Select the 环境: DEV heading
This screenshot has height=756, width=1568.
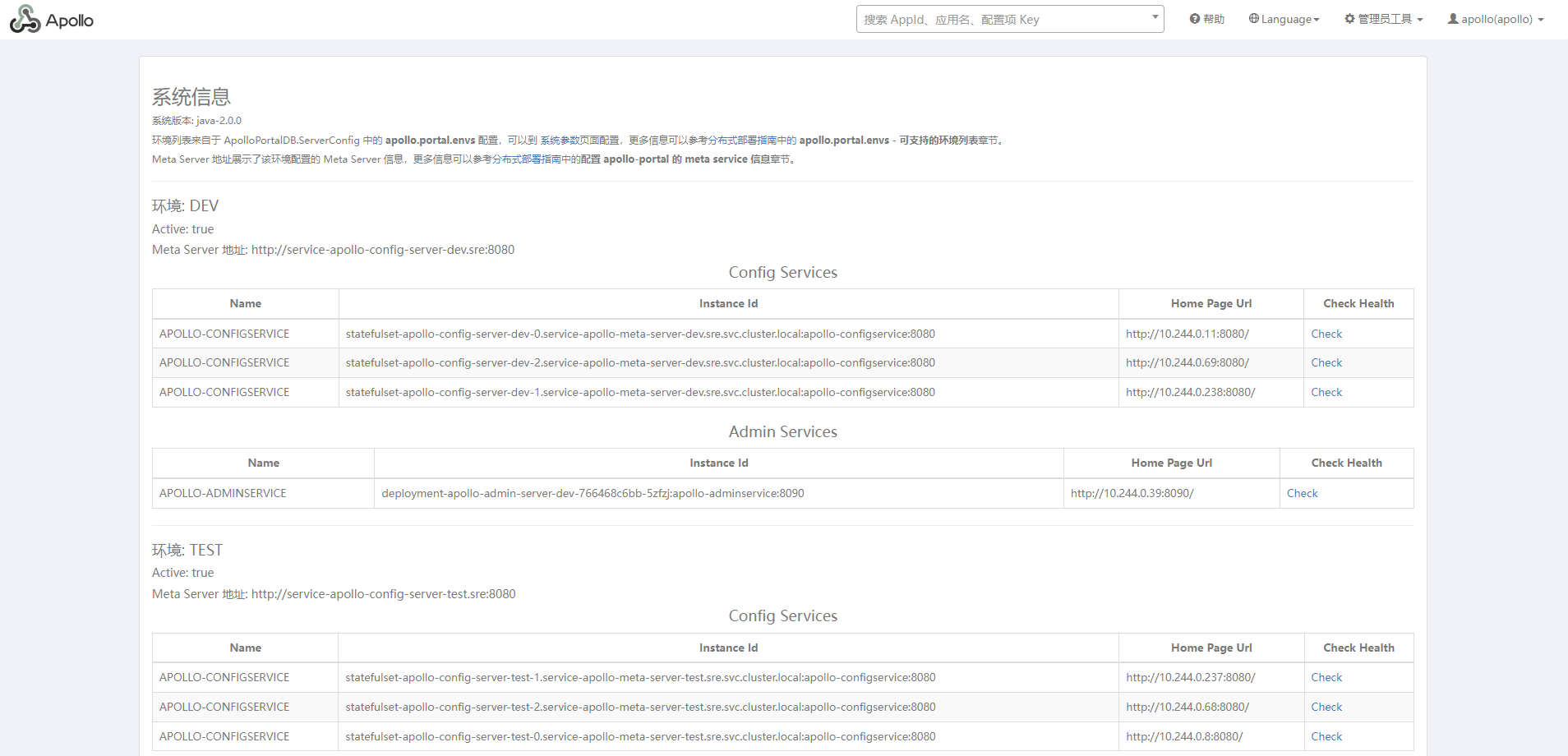[x=185, y=205]
